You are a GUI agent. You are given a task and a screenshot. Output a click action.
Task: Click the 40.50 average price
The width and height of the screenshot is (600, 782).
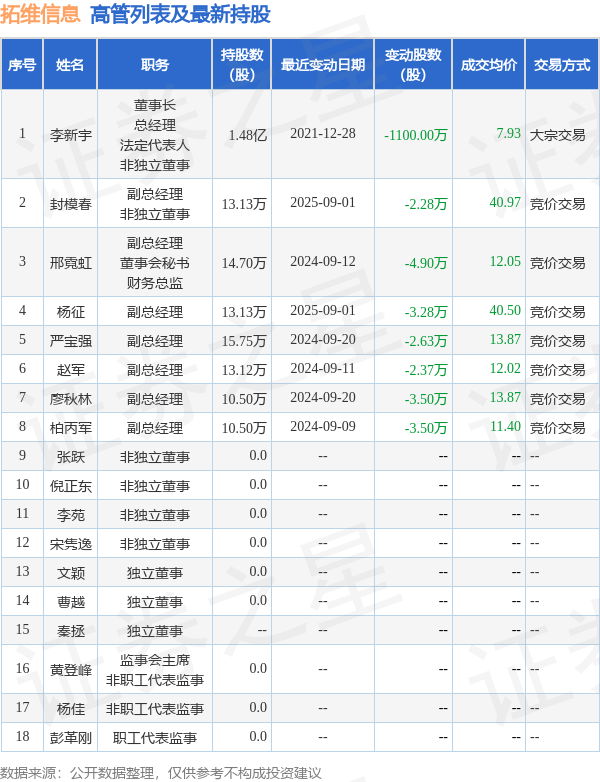505,311
